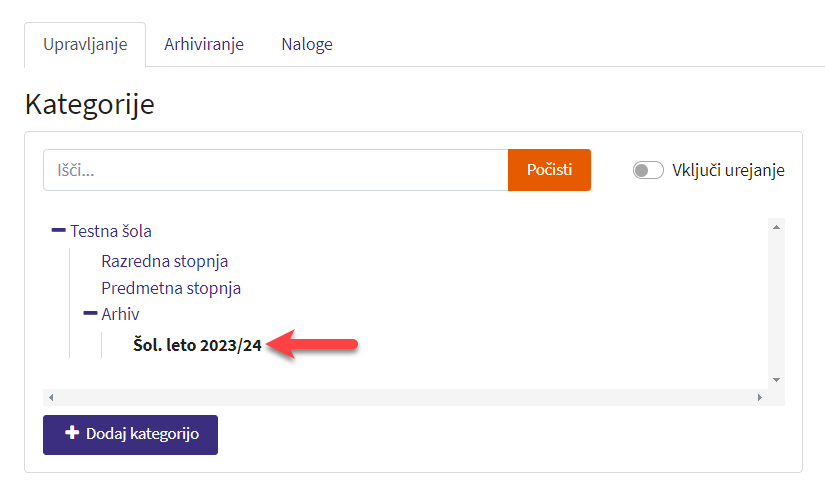Click the Dodaj kategorijo button

tap(130, 434)
